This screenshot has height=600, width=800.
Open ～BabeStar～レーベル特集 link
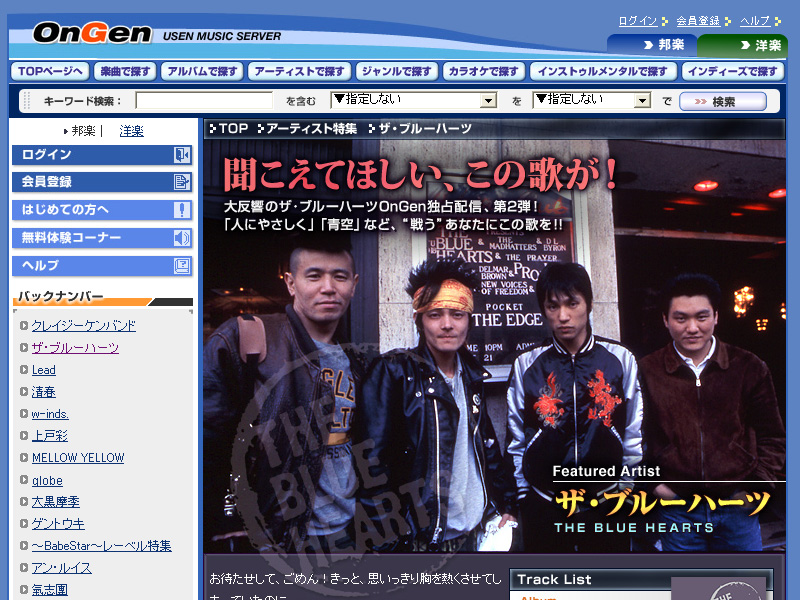[102, 546]
